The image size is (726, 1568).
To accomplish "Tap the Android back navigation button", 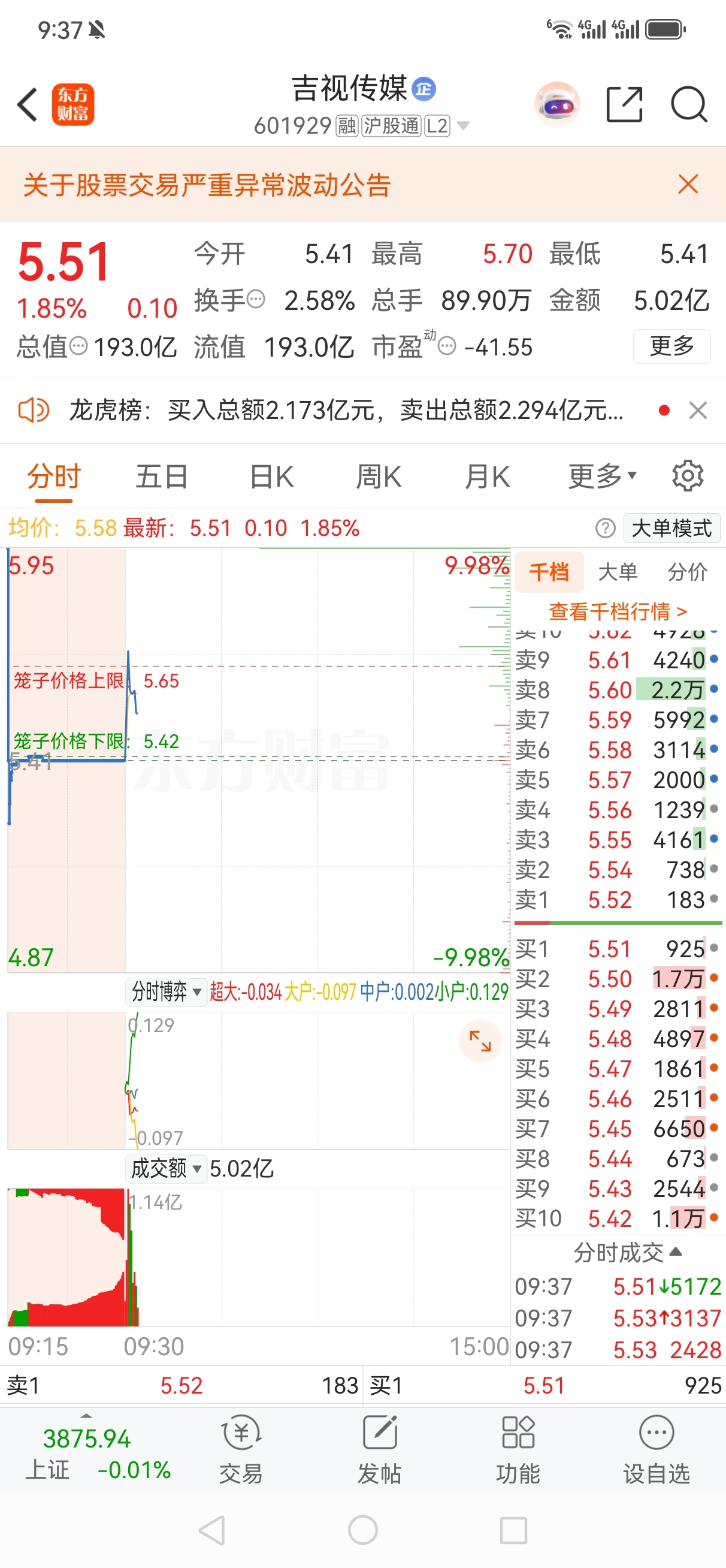I will (213, 1530).
